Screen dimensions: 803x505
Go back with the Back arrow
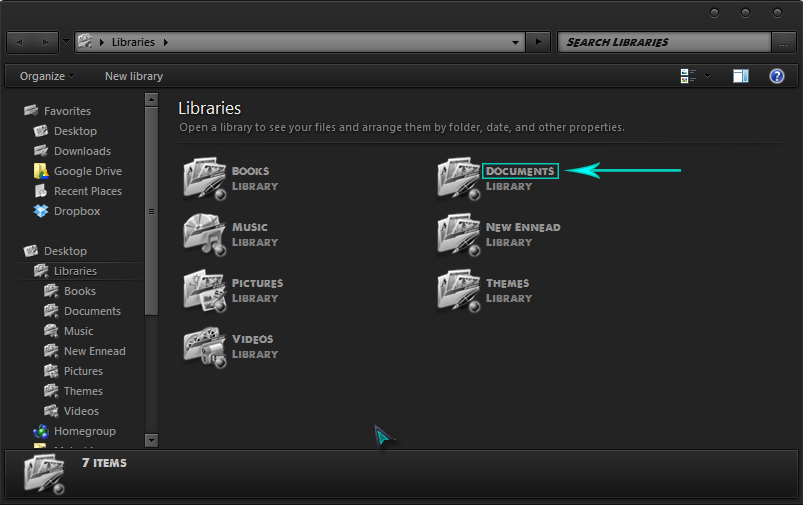(x=19, y=43)
